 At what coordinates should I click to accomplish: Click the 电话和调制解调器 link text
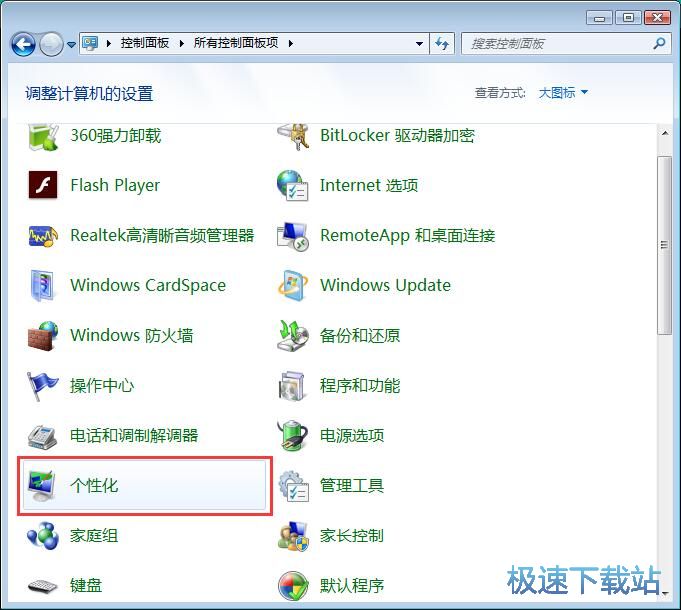click(x=134, y=435)
